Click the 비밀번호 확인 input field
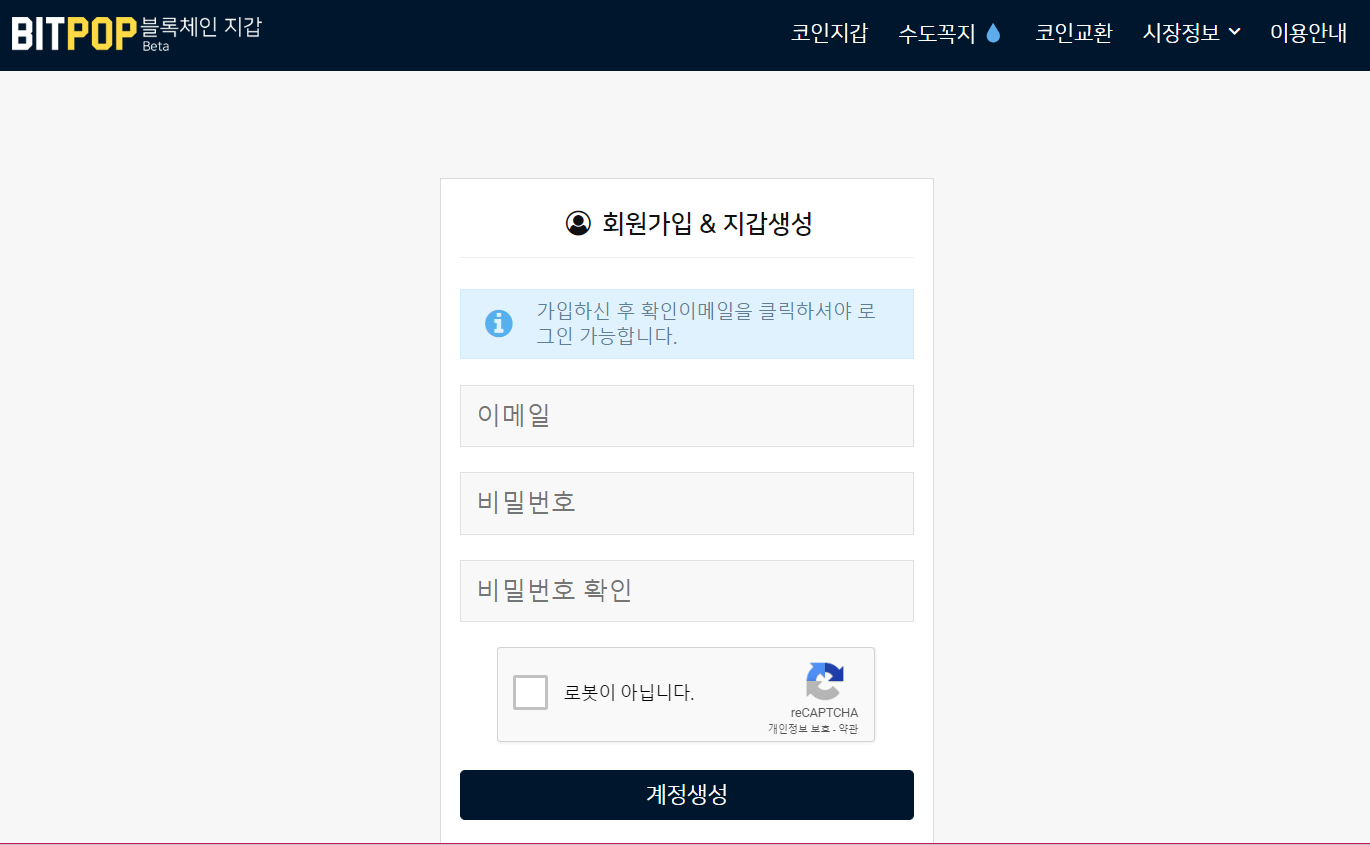Viewport: 1370px width, 845px height. coord(686,591)
